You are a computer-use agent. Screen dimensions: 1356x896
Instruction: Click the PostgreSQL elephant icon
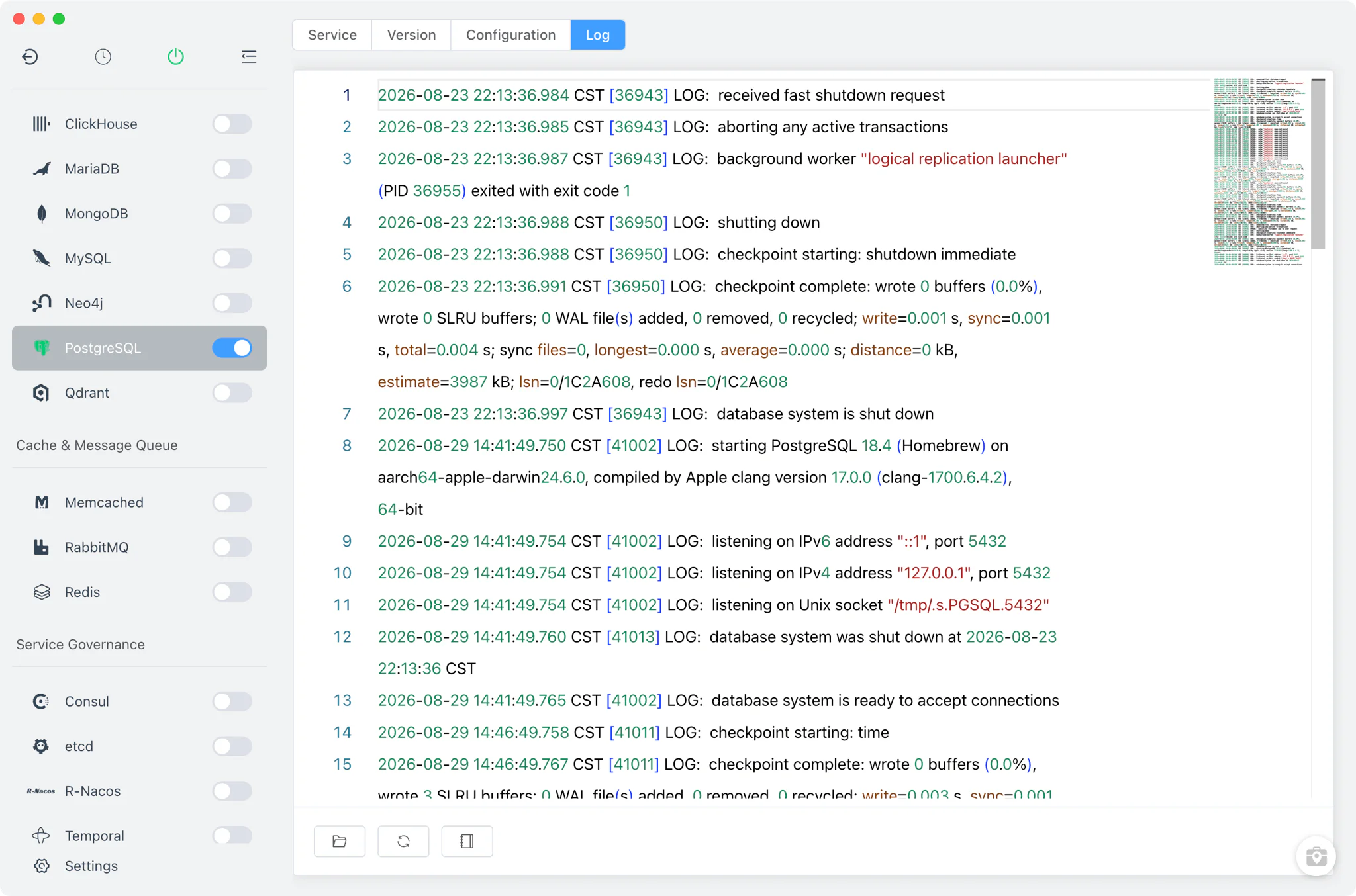coord(41,347)
